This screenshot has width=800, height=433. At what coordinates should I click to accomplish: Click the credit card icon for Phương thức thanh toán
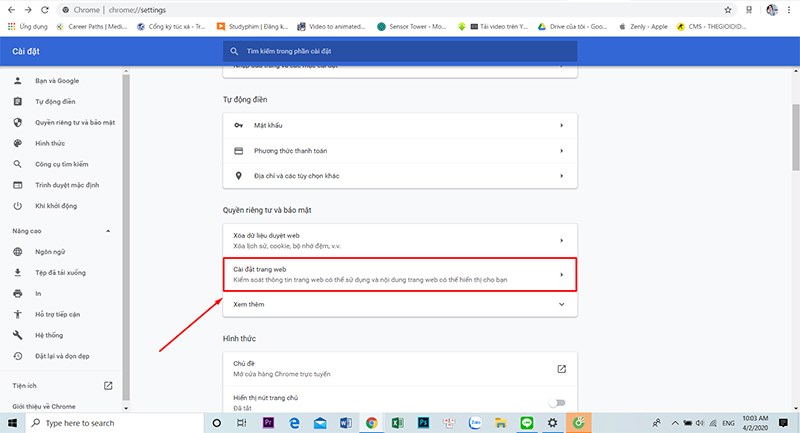(238, 150)
